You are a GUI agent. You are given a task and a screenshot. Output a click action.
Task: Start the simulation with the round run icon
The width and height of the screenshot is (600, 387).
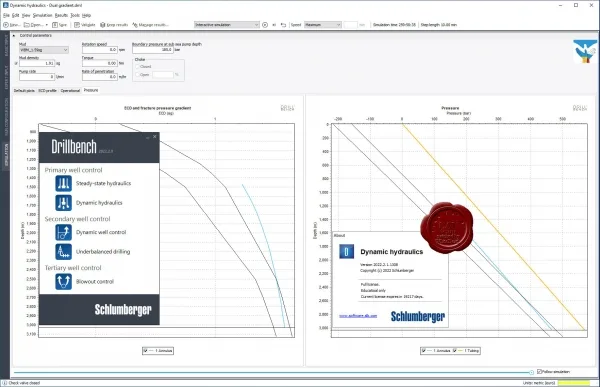pos(265,25)
